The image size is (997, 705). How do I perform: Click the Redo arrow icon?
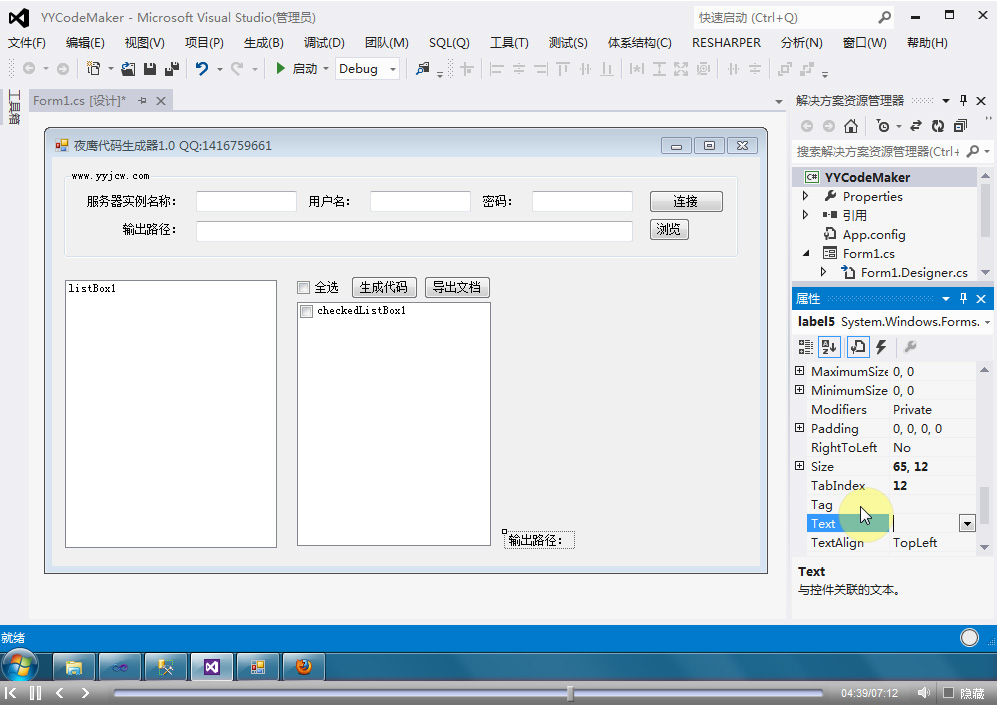click(x=237, y=68)
